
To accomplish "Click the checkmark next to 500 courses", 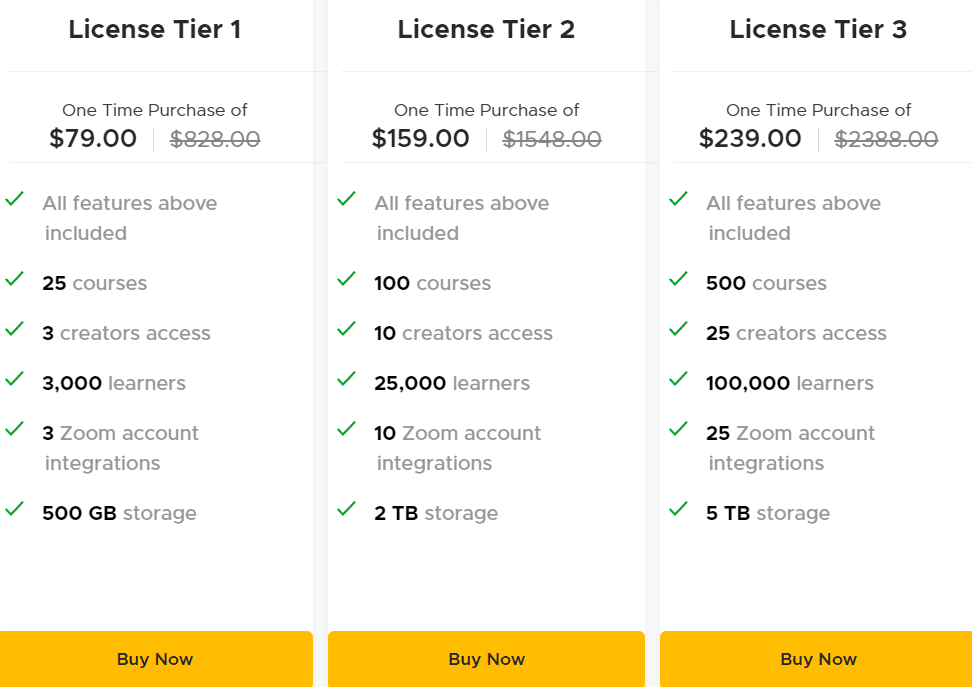I will 679,282.
